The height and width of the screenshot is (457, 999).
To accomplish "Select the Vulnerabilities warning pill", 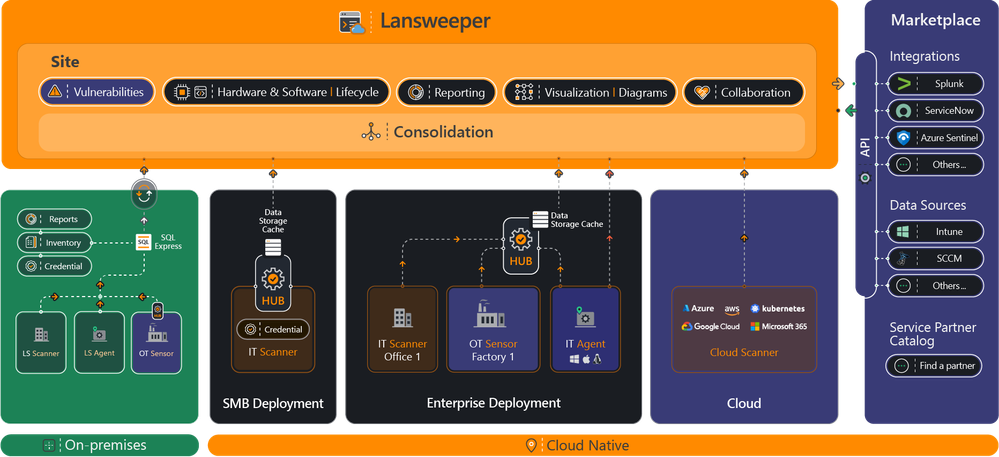I will [x=97, y=93].
